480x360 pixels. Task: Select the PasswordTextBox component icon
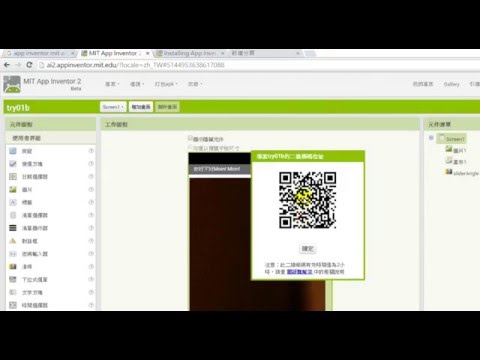tap(13, 254)
